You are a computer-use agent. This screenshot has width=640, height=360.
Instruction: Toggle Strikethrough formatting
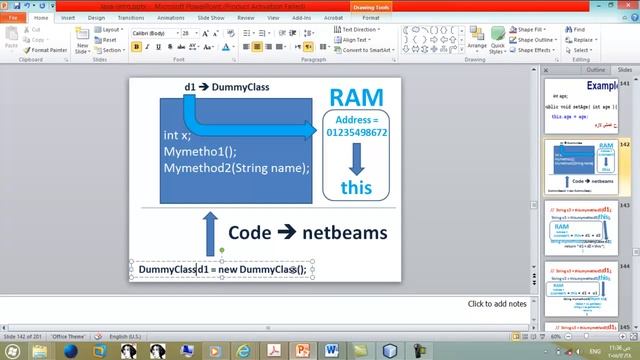[x=181, y=47]
